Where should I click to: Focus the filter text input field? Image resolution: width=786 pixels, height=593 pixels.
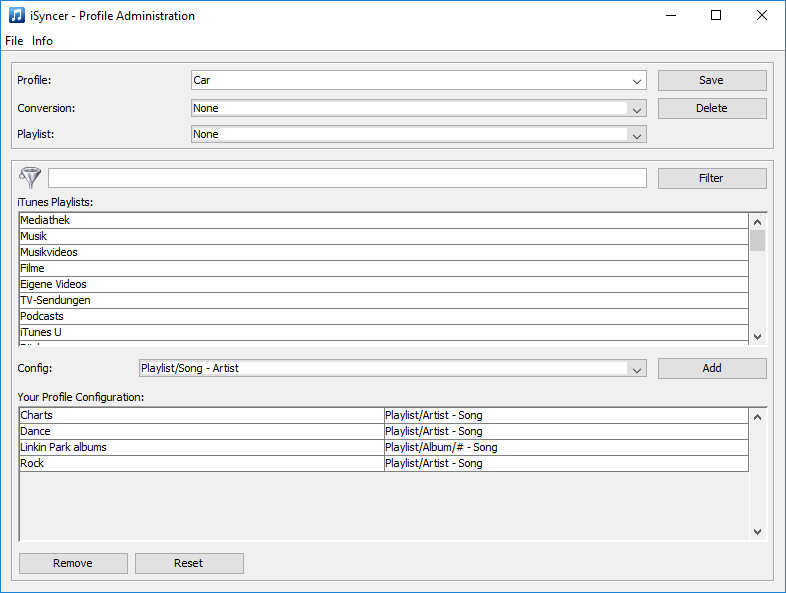point(347,178)
